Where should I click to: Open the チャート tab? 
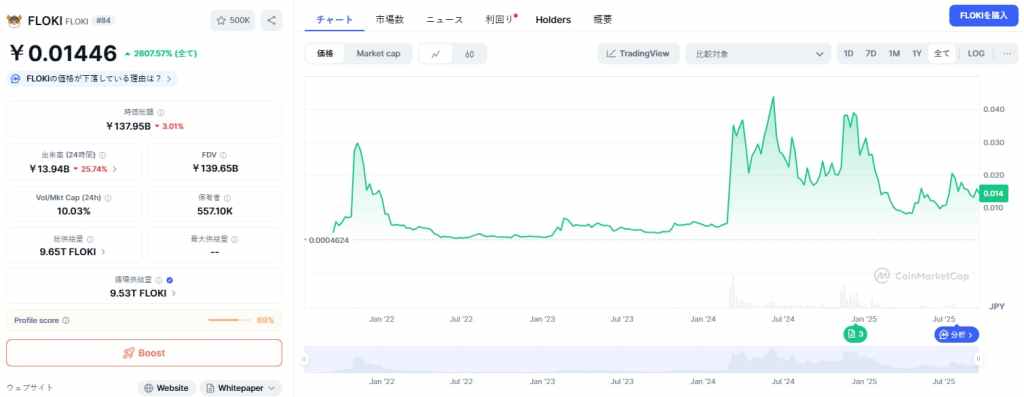click(334, 20)
